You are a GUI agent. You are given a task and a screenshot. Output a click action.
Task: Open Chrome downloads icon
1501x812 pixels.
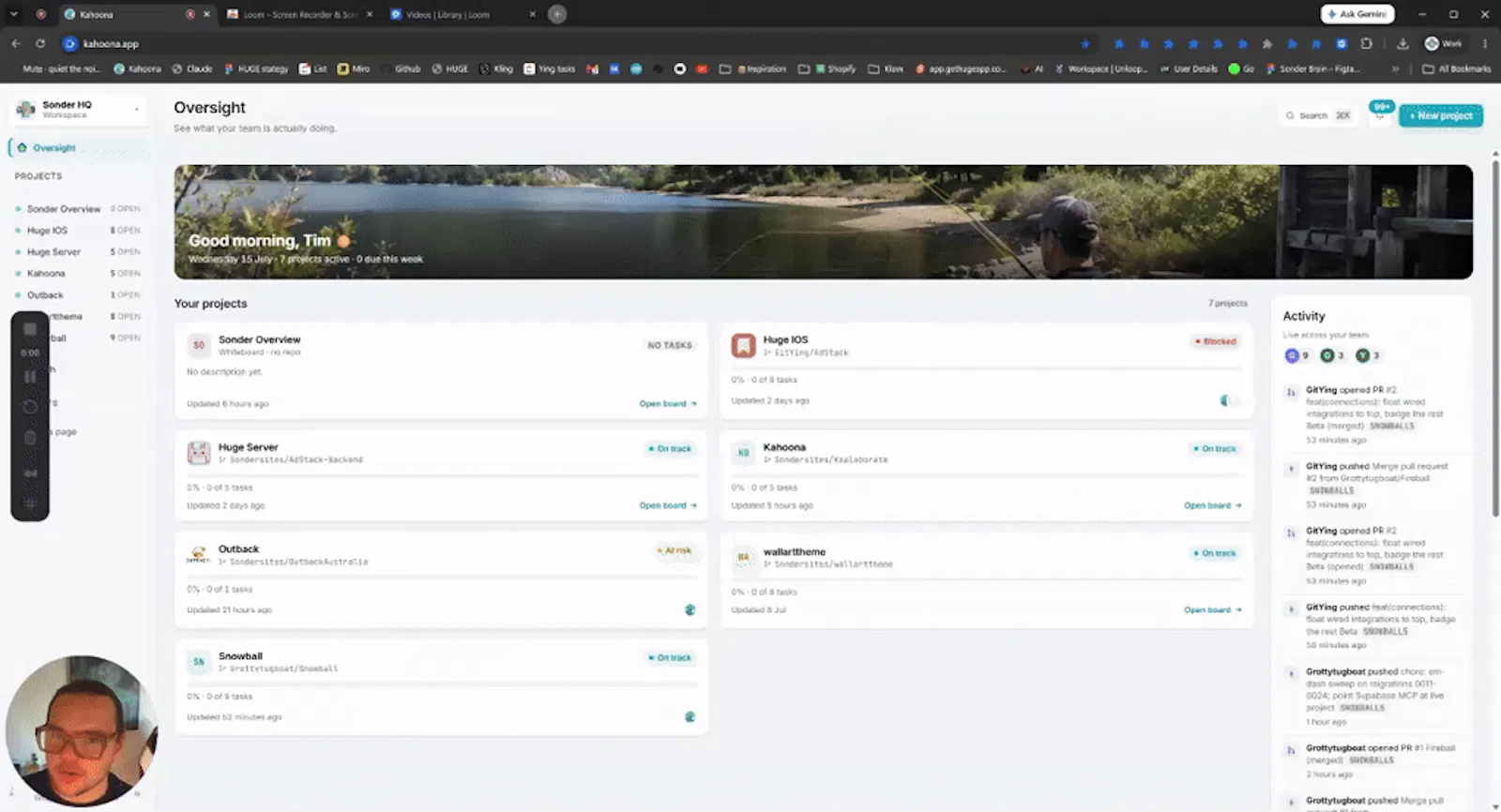[x=1402, y=43]
